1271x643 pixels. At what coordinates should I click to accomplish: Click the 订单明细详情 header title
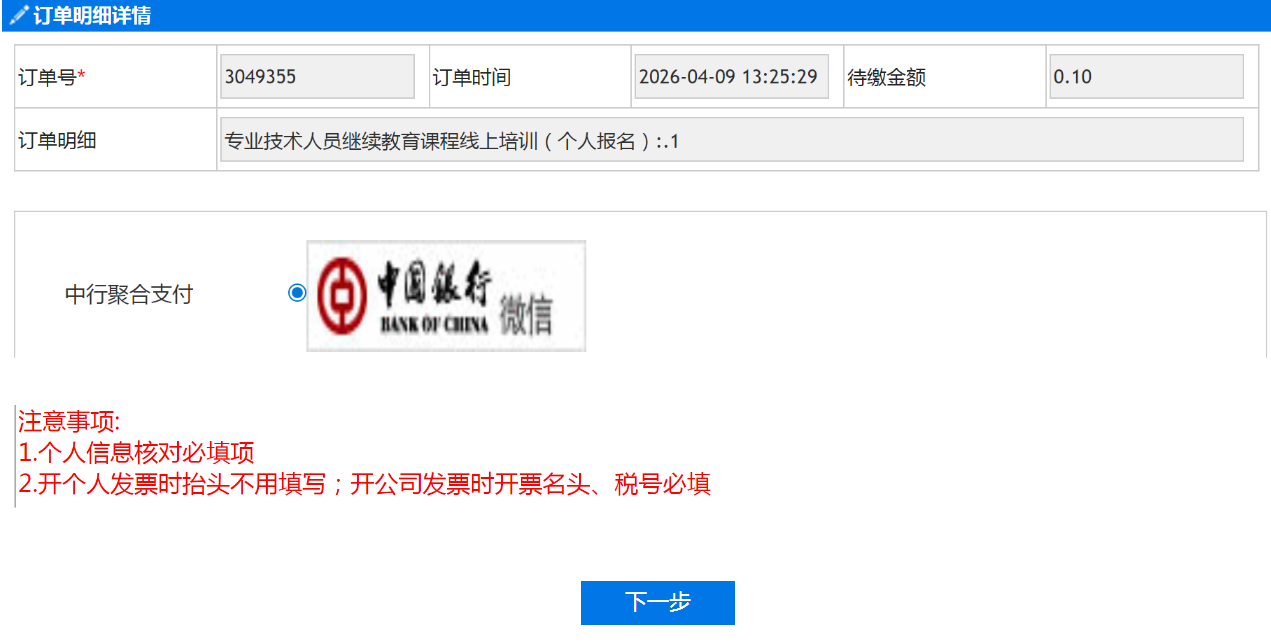(x=92, y=16)
